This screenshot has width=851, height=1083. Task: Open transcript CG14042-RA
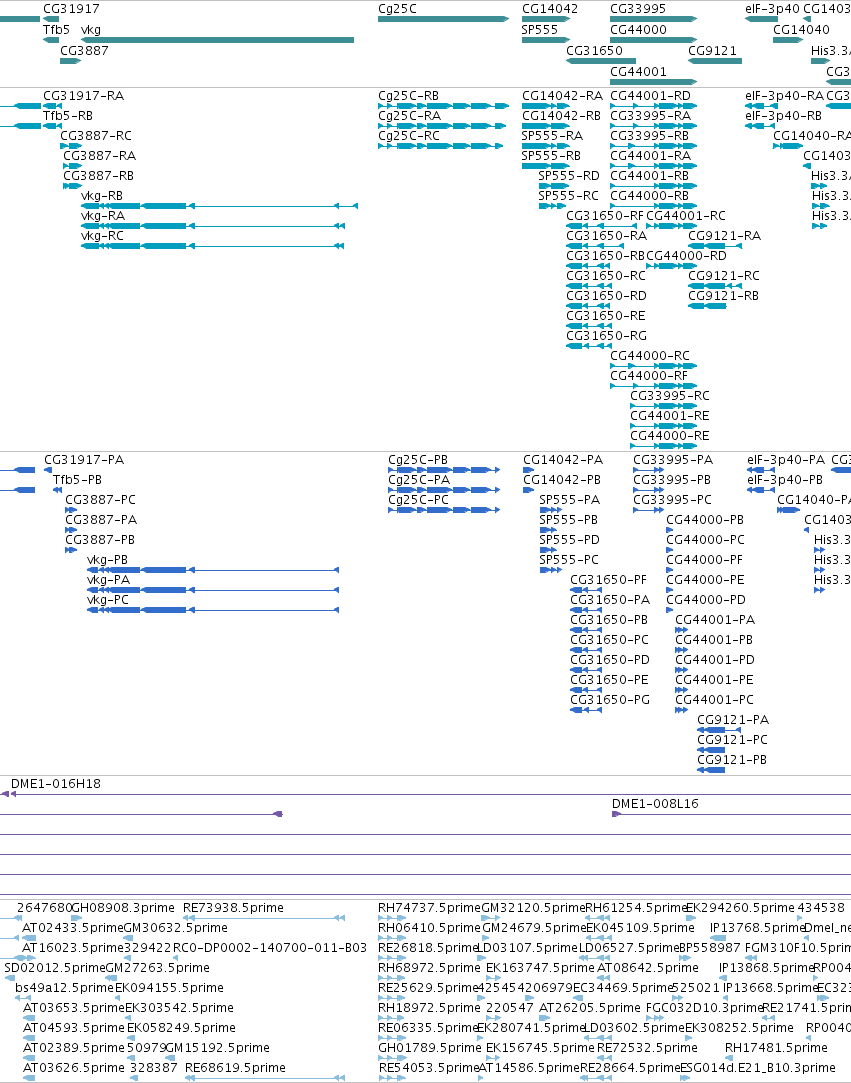[562, 96]
